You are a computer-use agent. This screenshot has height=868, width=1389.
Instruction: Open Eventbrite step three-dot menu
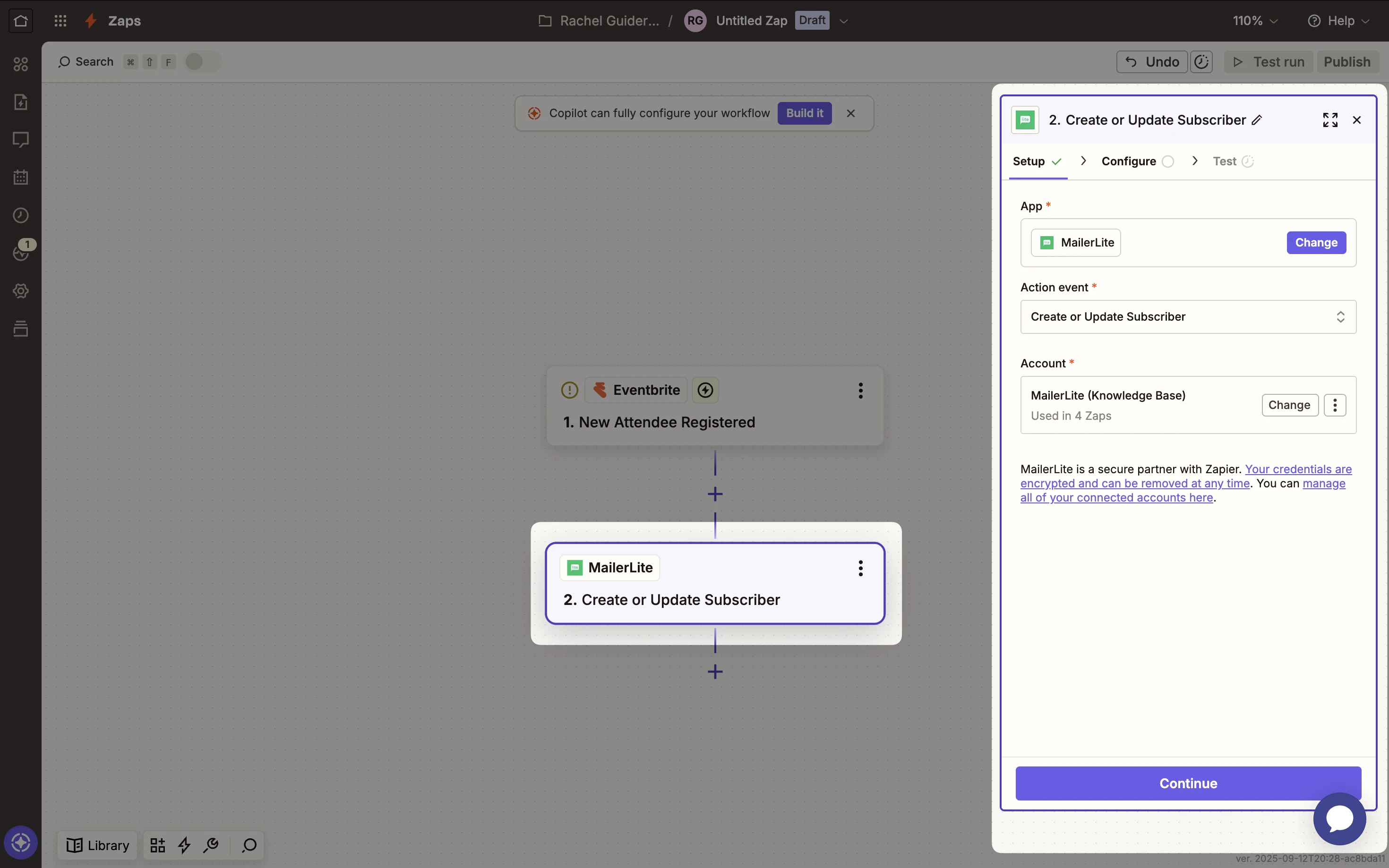[860, 391]
